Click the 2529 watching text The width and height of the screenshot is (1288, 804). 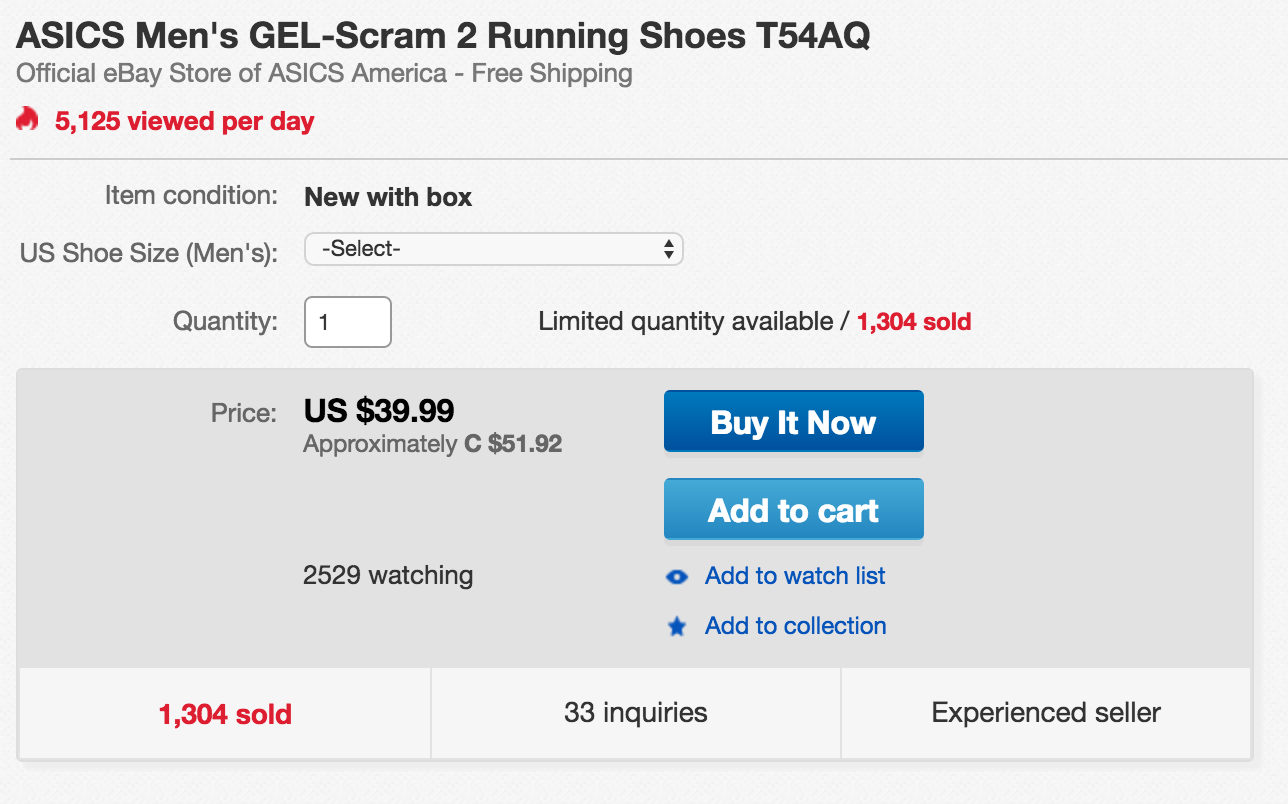coord(388,576)
